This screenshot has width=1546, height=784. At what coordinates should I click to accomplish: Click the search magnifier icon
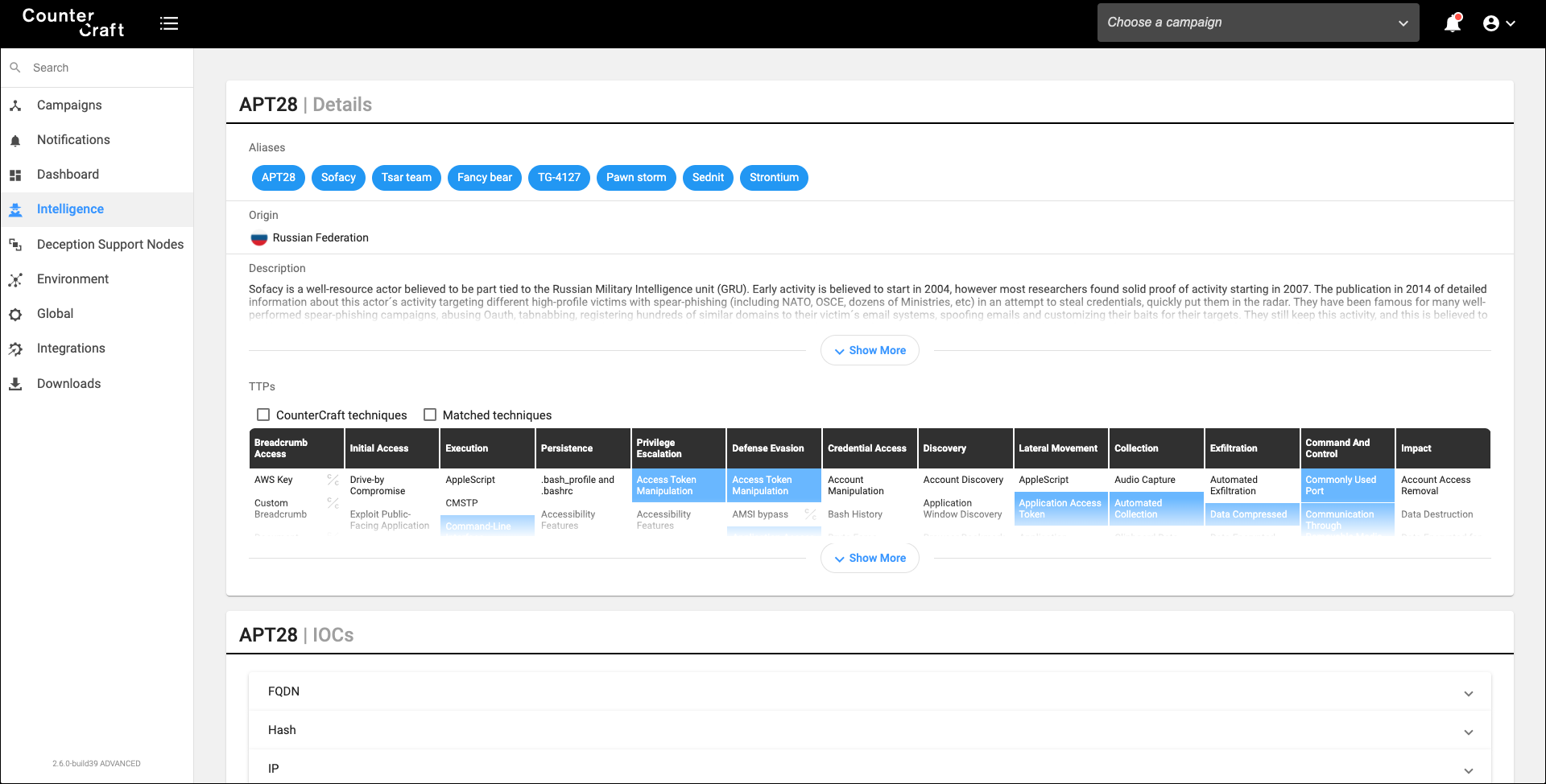[15, 68]
